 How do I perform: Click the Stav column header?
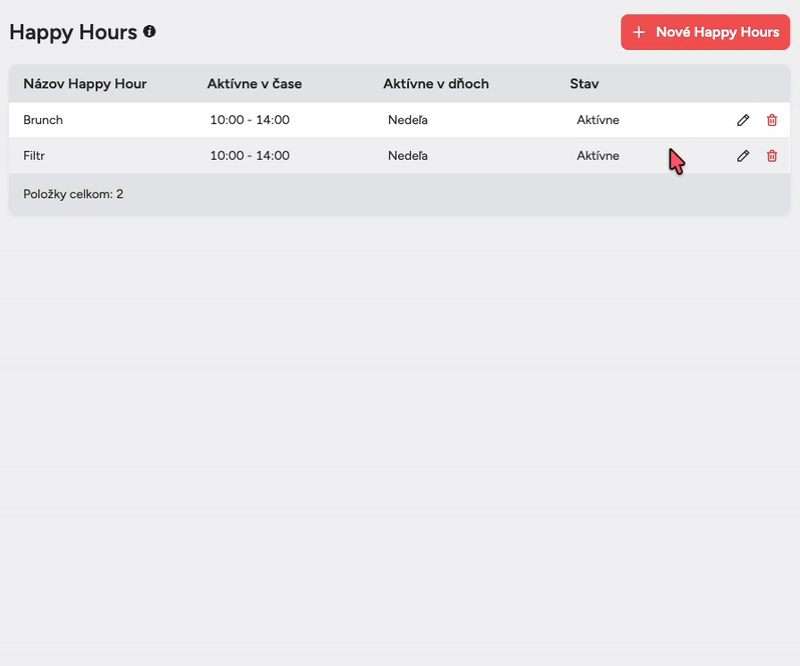(x=584, y=84)
